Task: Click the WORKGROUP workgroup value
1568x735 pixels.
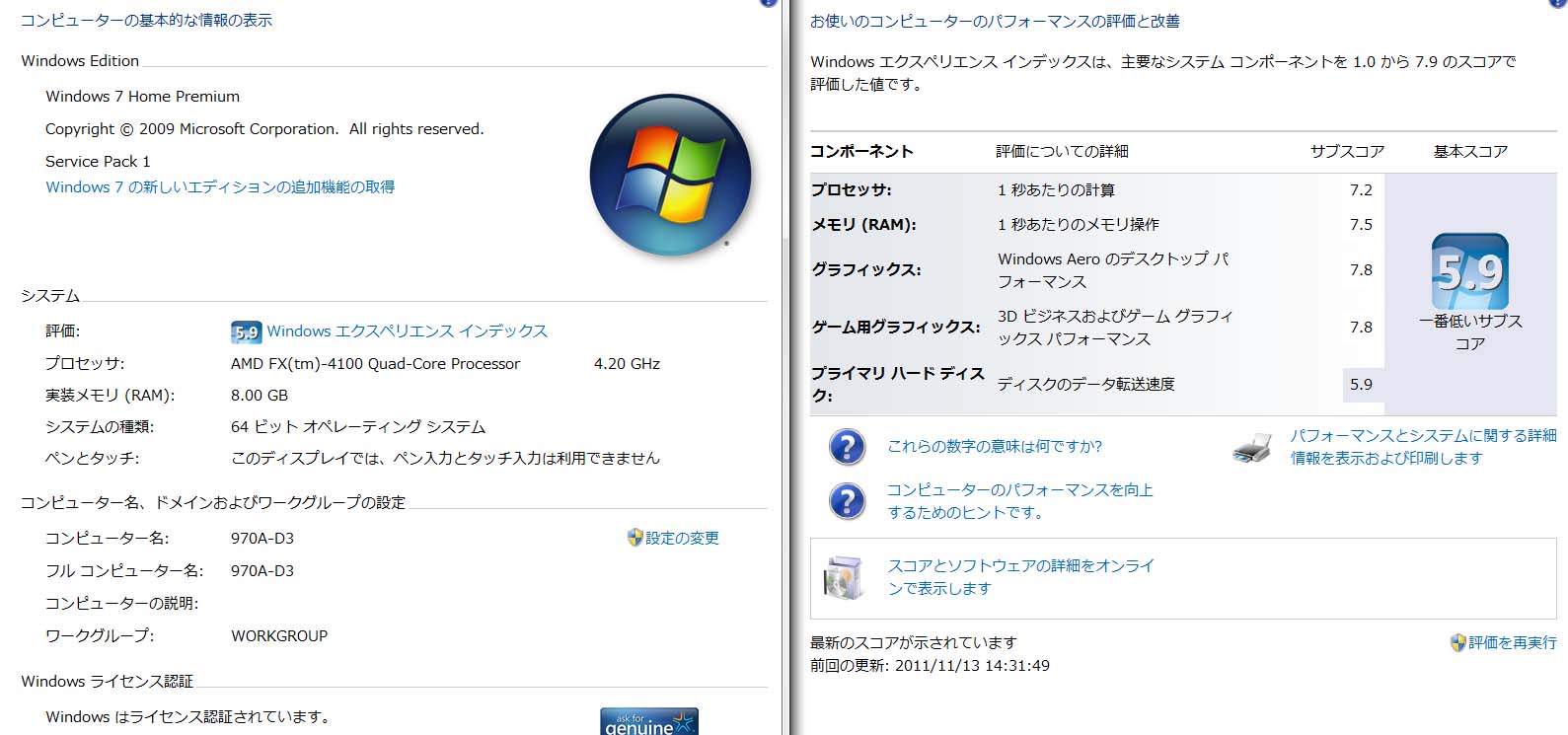Action: coord(279,636)
